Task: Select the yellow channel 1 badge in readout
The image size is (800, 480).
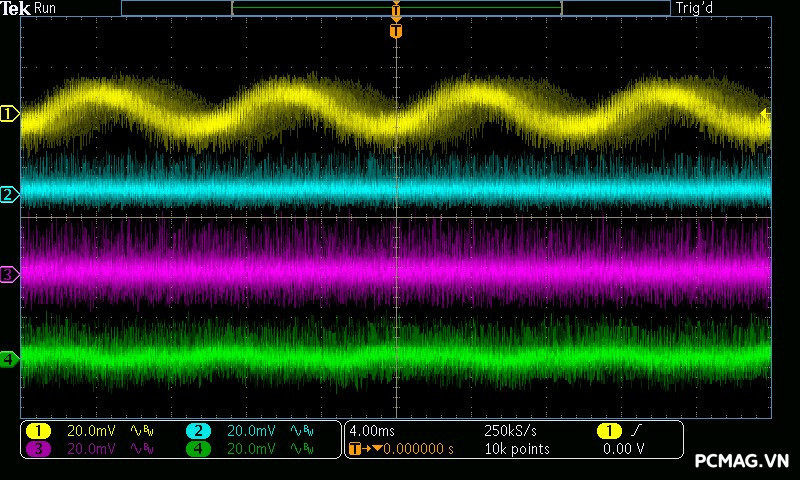Action: (x=38, y=431)
